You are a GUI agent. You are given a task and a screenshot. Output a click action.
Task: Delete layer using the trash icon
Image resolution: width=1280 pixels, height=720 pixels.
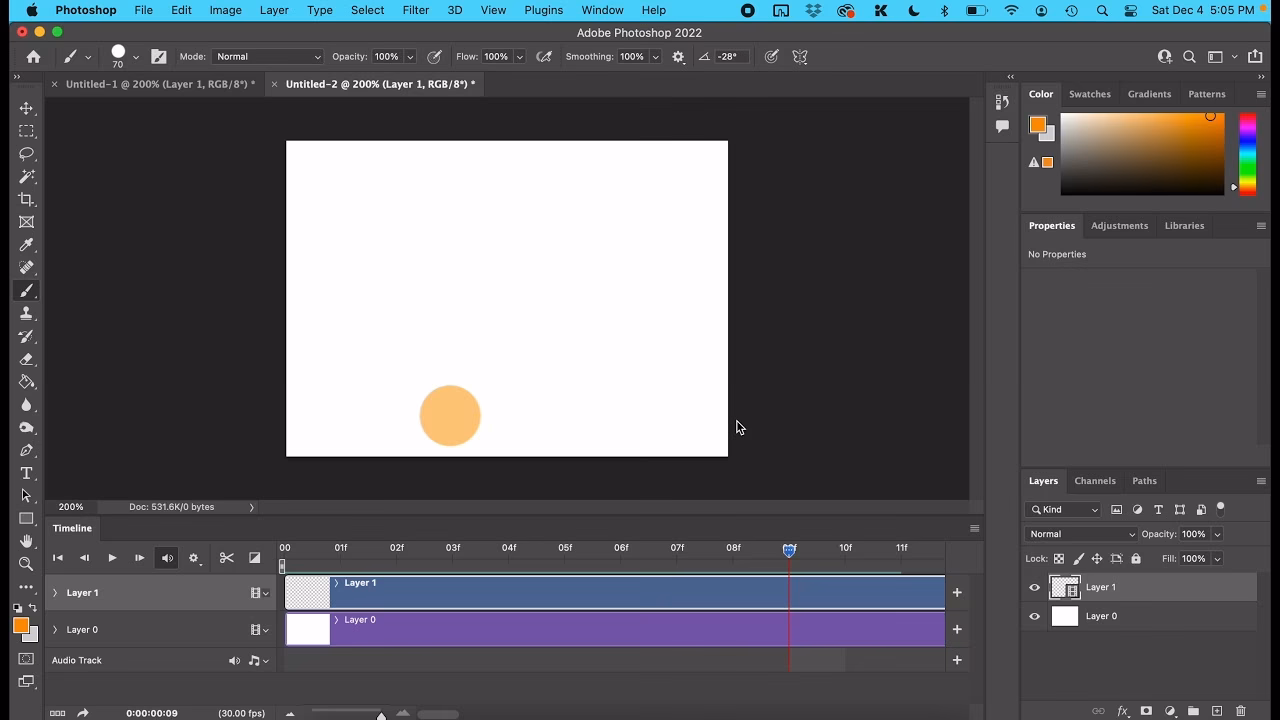(x=1240, y=711)
